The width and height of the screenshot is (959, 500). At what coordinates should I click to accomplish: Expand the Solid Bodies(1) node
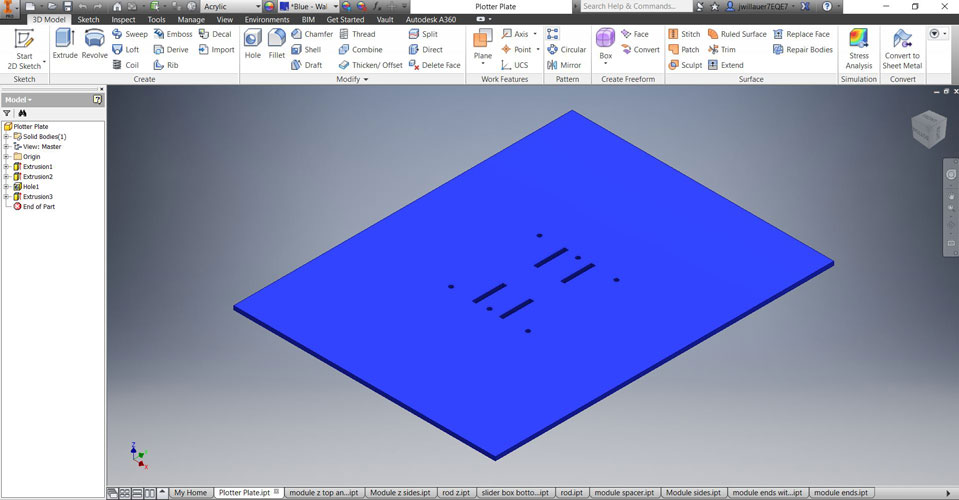pyautogui.click(x=7, y=136)
